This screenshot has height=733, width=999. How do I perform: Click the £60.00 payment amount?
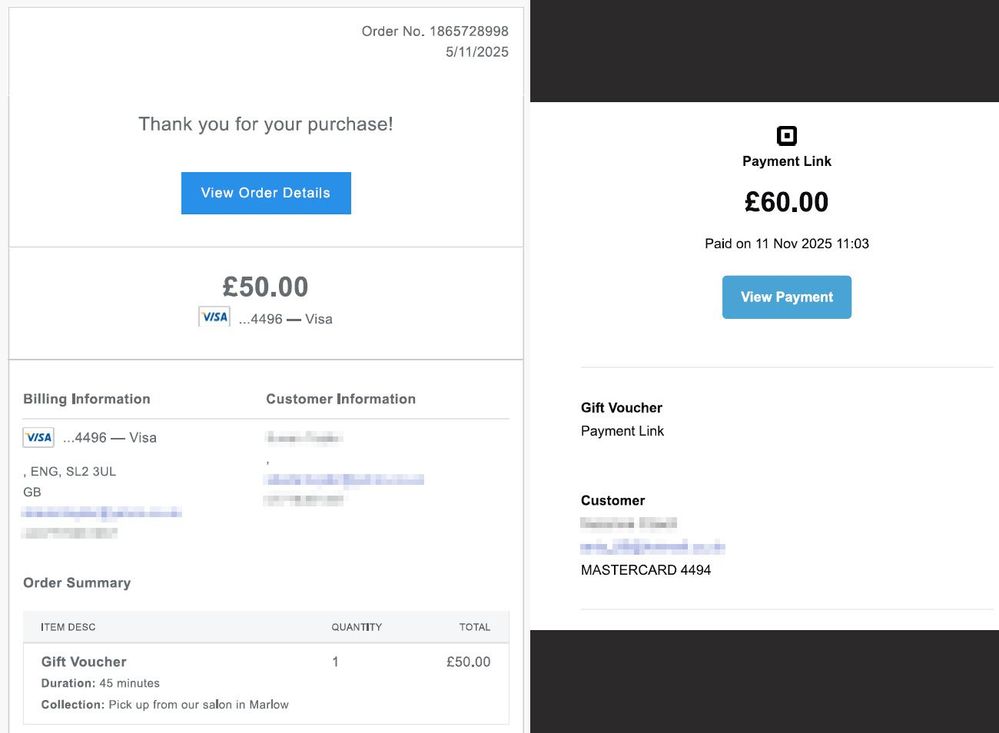tap(786, 202)
